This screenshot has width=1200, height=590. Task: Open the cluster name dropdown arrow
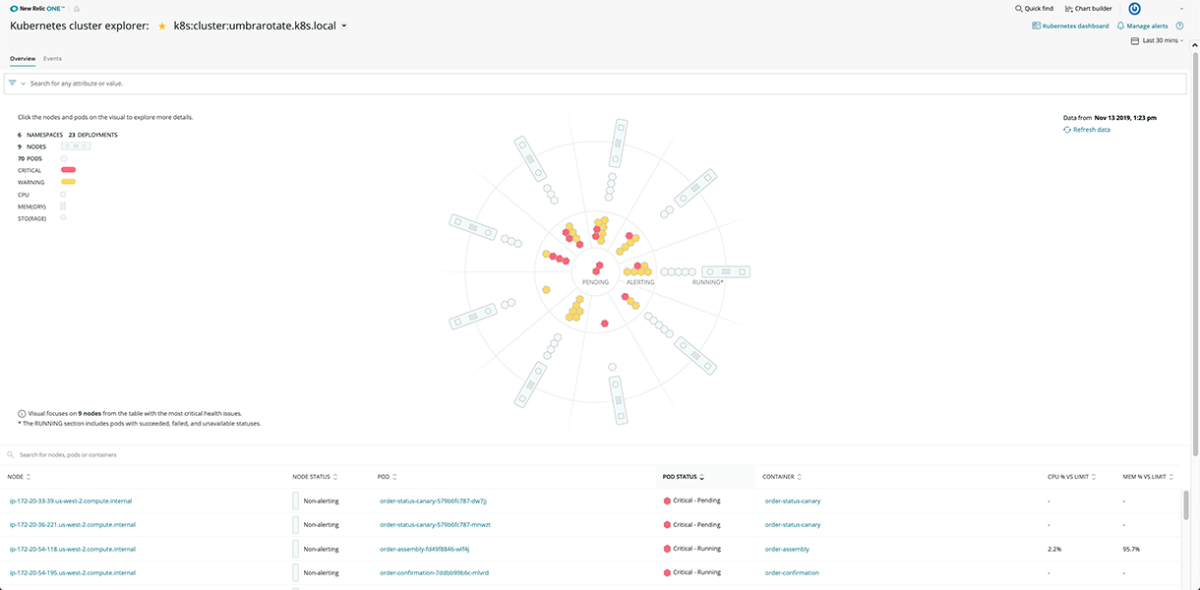[344, 26]
